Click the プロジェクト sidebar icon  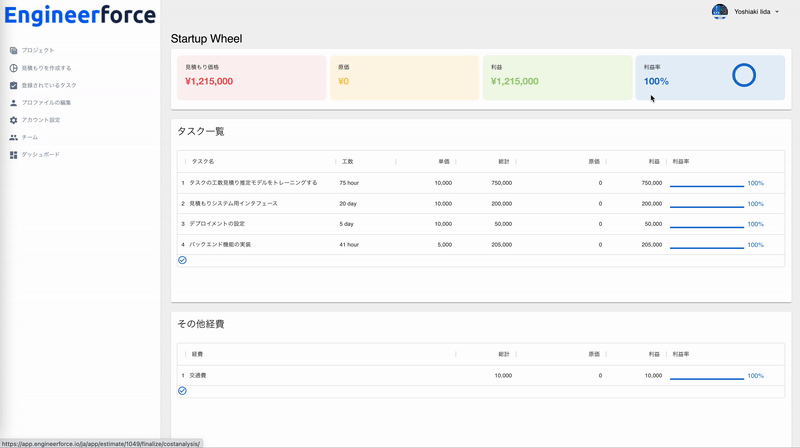pyautogui.click(x=14, y=50)
